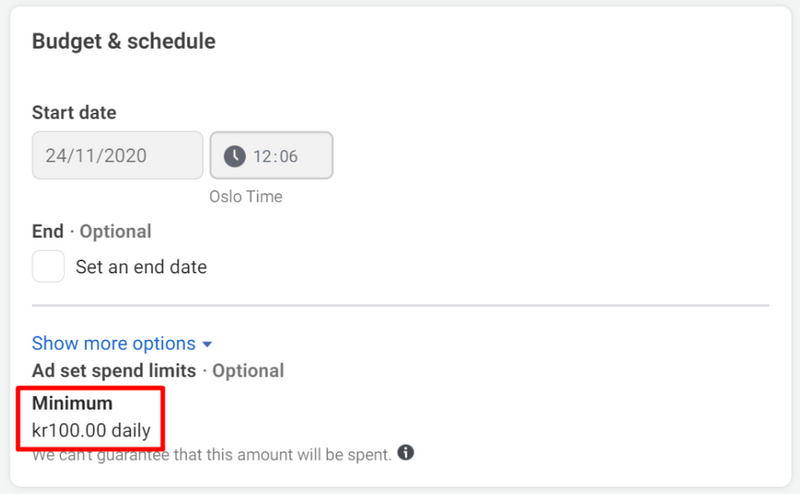Viewport: 800px width, 494px height.
Task: Open the "Show more options" link
Action: tap(112, 343)
